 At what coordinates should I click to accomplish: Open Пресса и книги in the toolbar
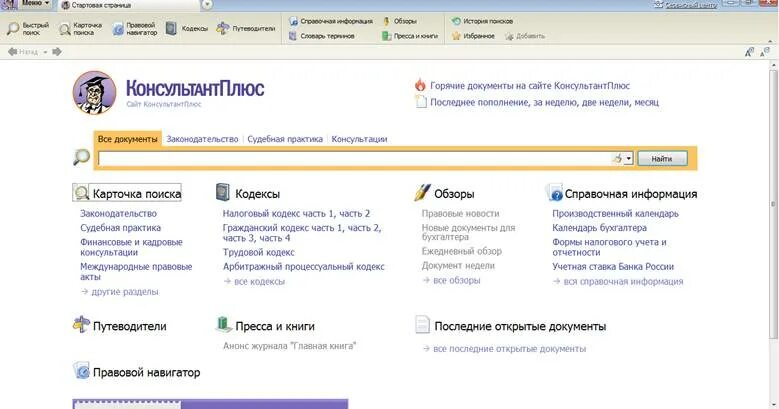(410, 36)
